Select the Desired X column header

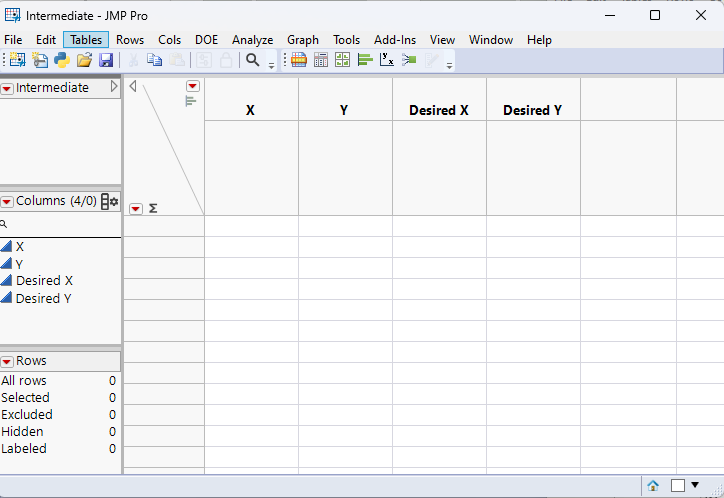(x=439, y=110)
